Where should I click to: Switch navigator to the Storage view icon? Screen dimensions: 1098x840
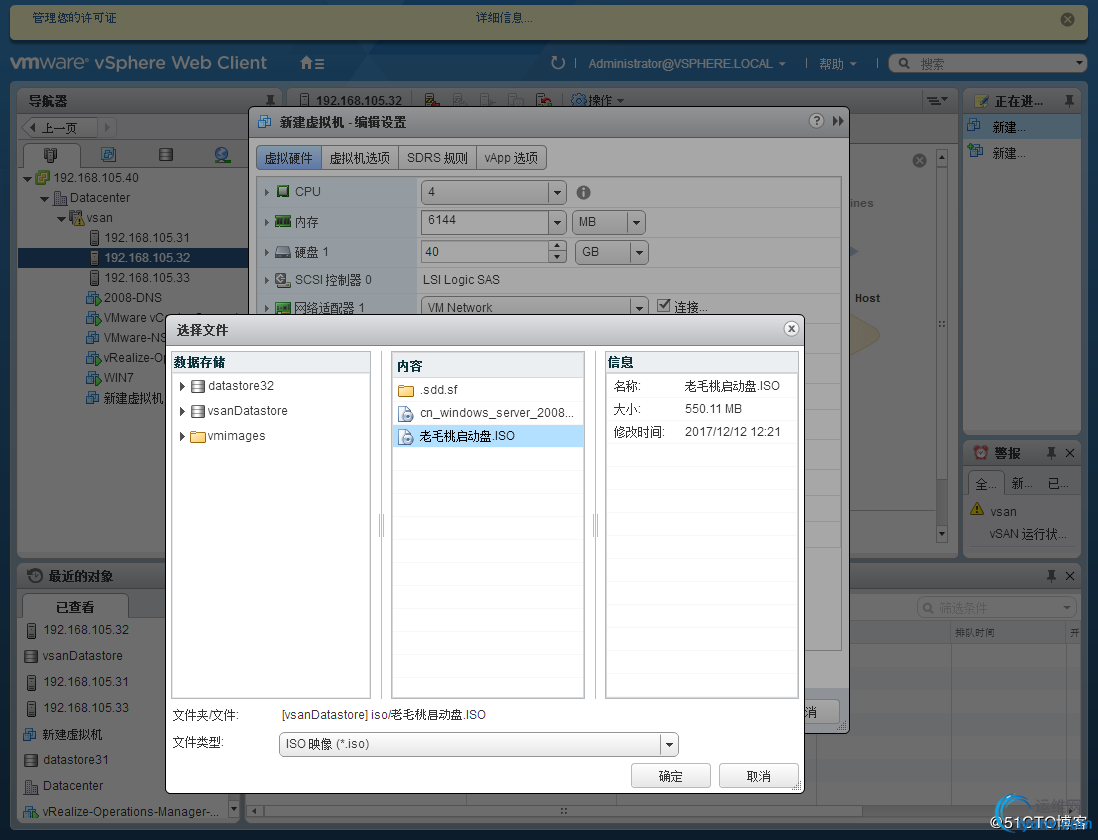click(166, 155)
